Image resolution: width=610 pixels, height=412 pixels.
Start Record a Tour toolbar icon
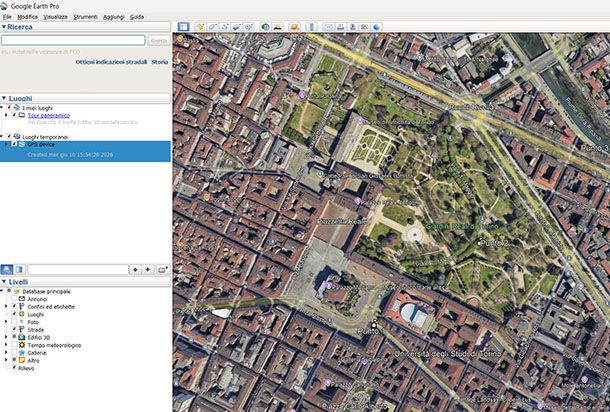(x=249, y=26)
